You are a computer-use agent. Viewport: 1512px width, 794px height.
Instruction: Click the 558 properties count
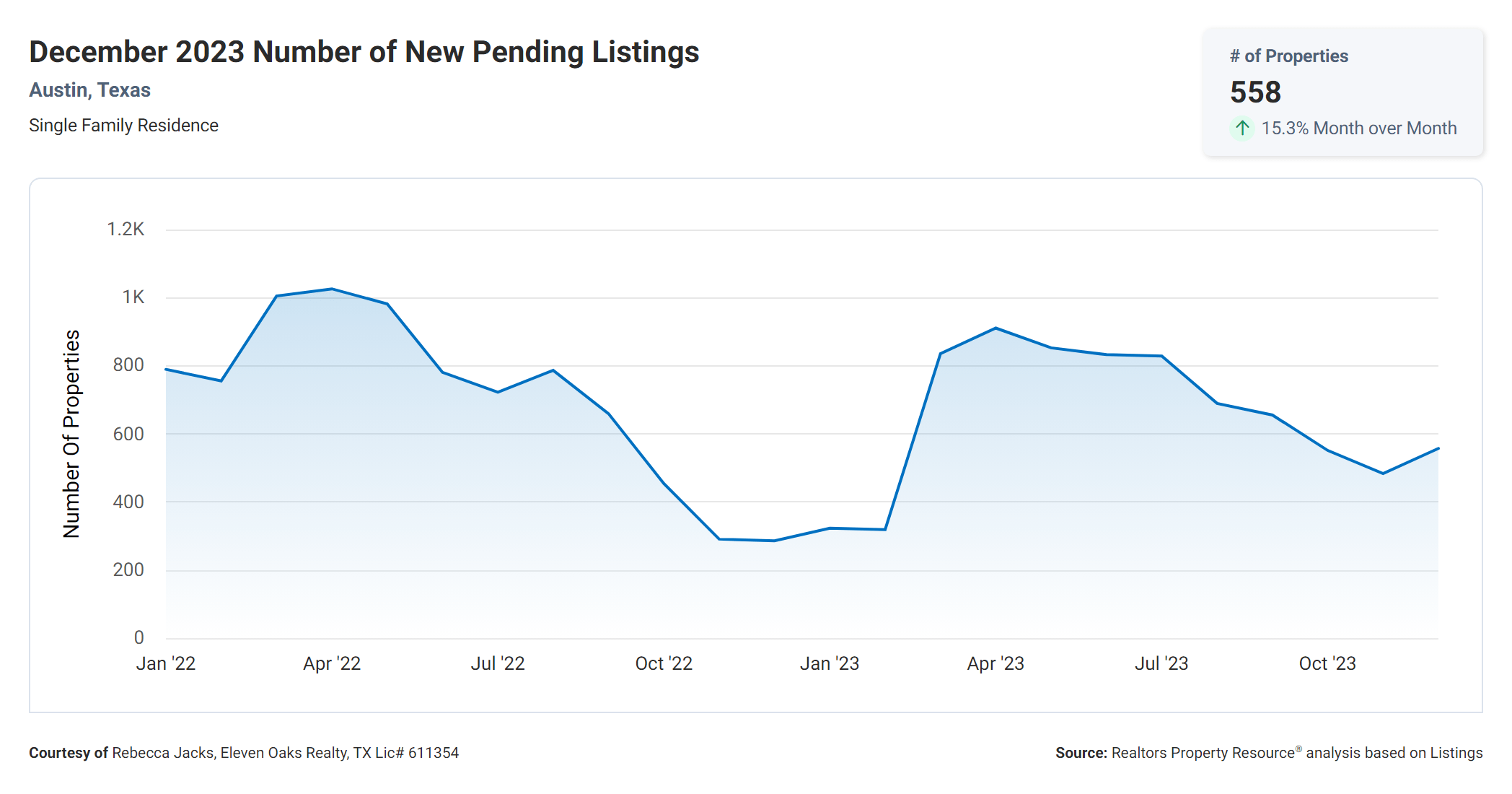pyautogui.click(x=1255, y=92)
